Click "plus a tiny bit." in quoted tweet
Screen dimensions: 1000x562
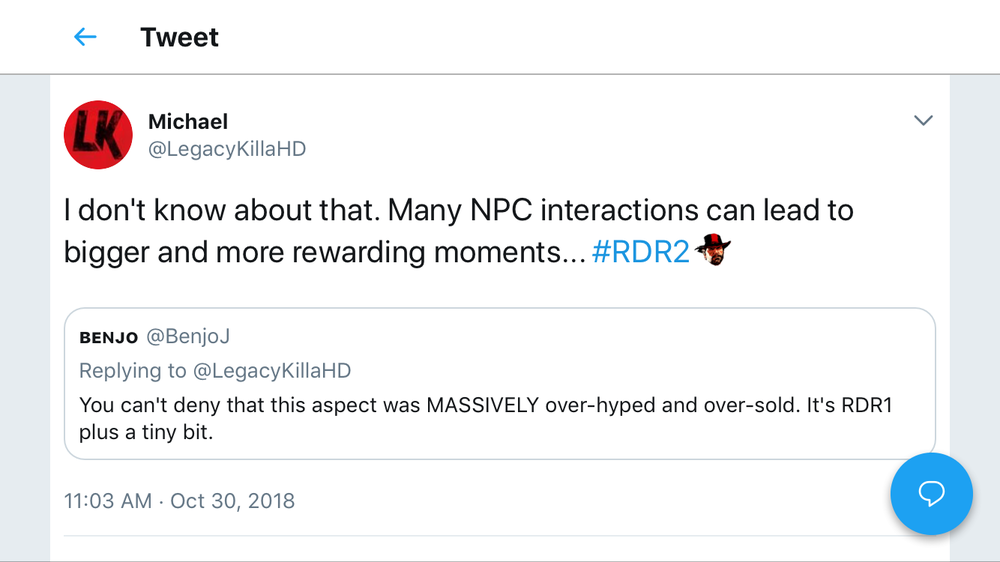[146, 433]
